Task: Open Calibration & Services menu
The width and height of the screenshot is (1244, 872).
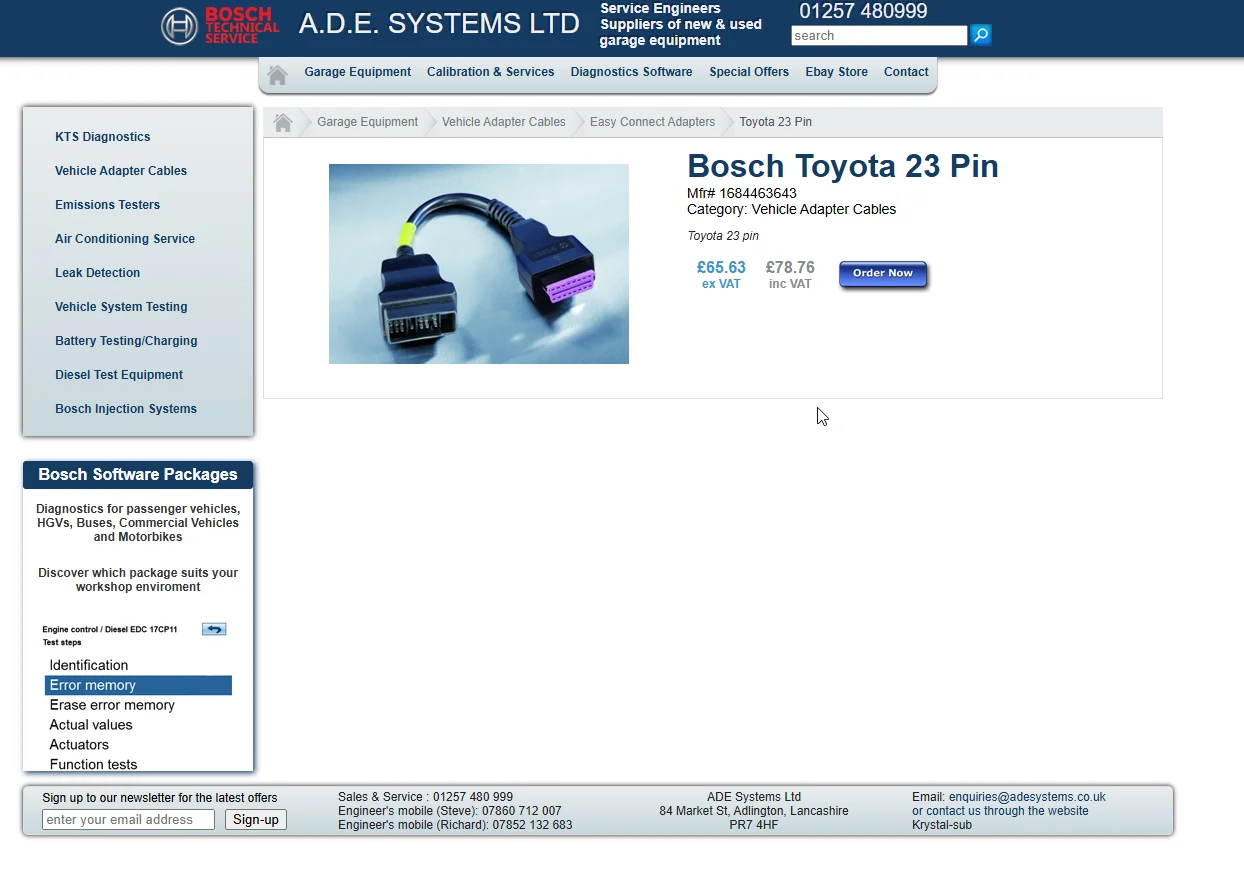Action: [490, 72]
